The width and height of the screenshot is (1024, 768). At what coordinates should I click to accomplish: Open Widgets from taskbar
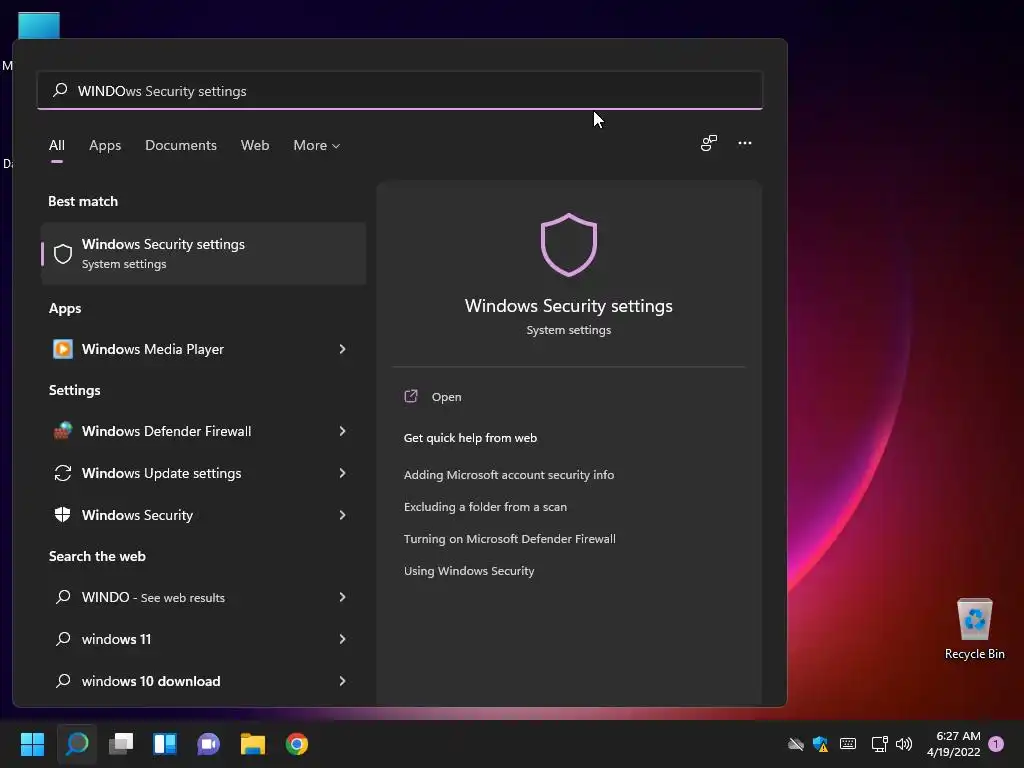pos(165,744)
